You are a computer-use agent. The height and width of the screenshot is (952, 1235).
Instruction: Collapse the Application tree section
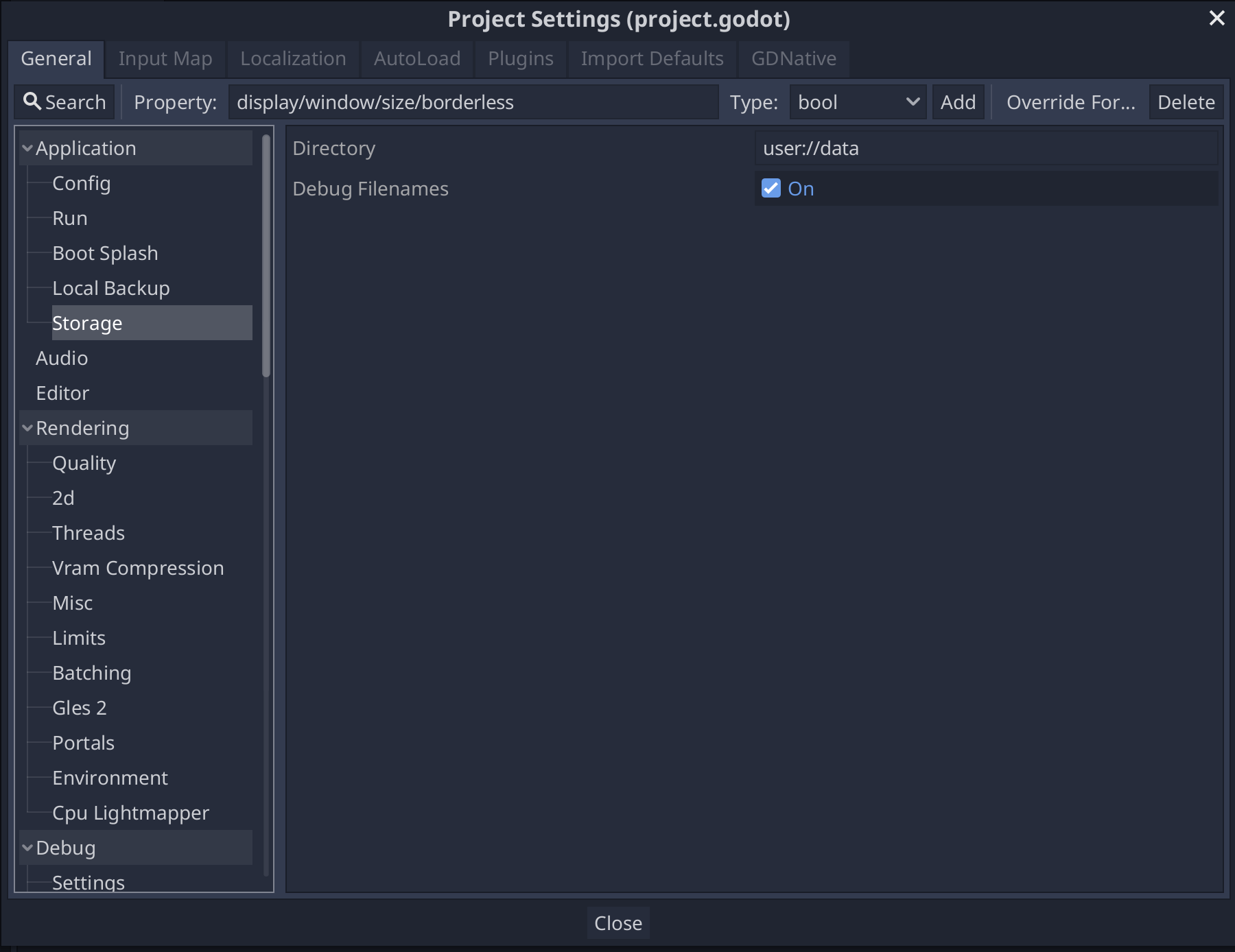(27, 148)
